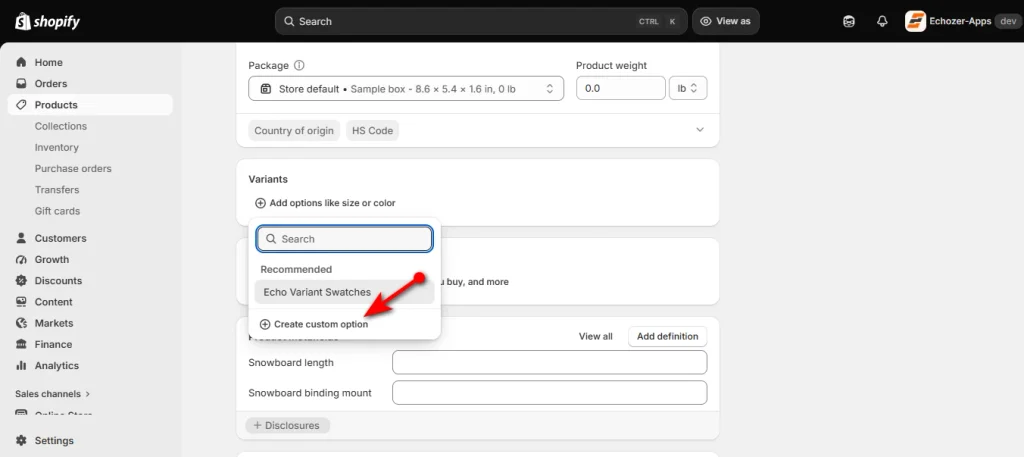Click the Analytics bar chart icon
The height and width of the screenshot is (457, 1024).
22,366
